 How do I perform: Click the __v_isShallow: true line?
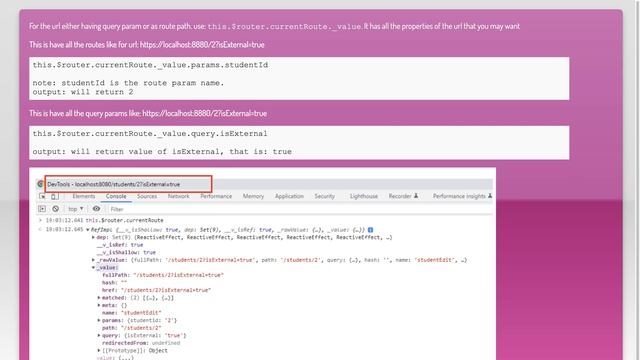(126, 252)
